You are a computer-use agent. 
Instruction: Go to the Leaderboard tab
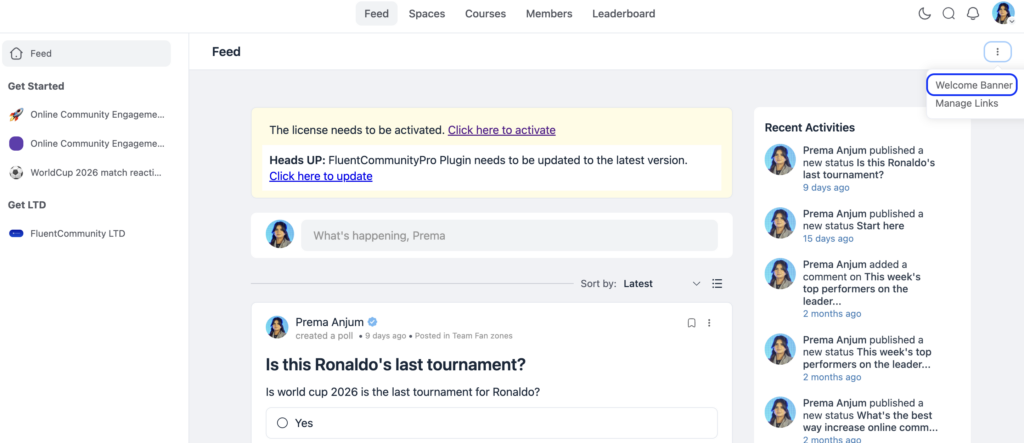623,14
